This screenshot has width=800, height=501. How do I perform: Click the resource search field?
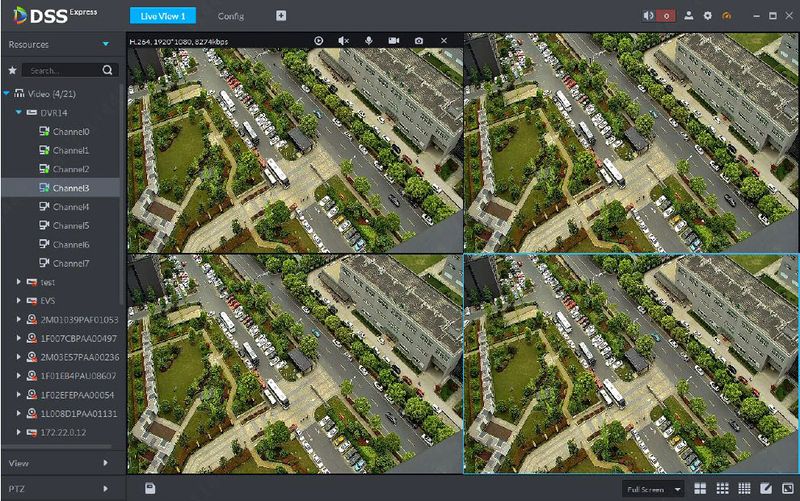click(x=62, y=70)
